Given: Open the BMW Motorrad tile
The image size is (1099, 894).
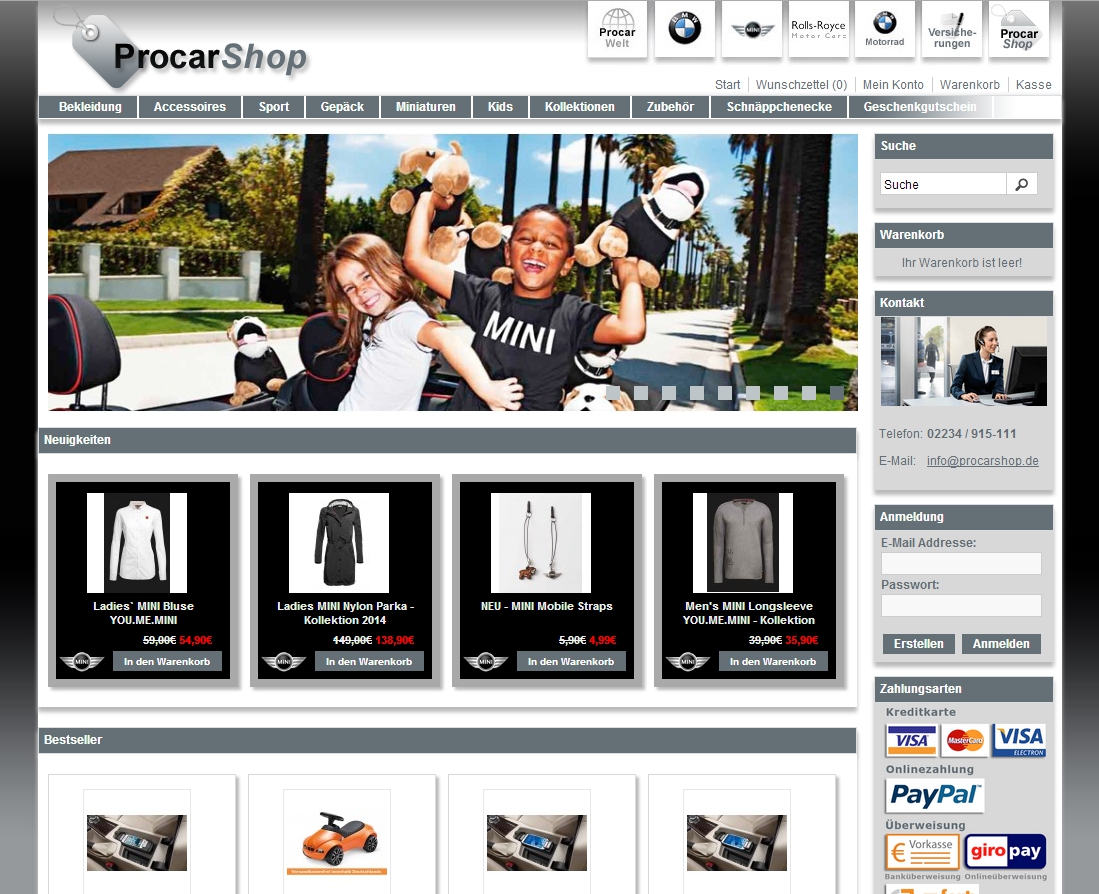Looking at the screenshot, I should tap(885, 29).
